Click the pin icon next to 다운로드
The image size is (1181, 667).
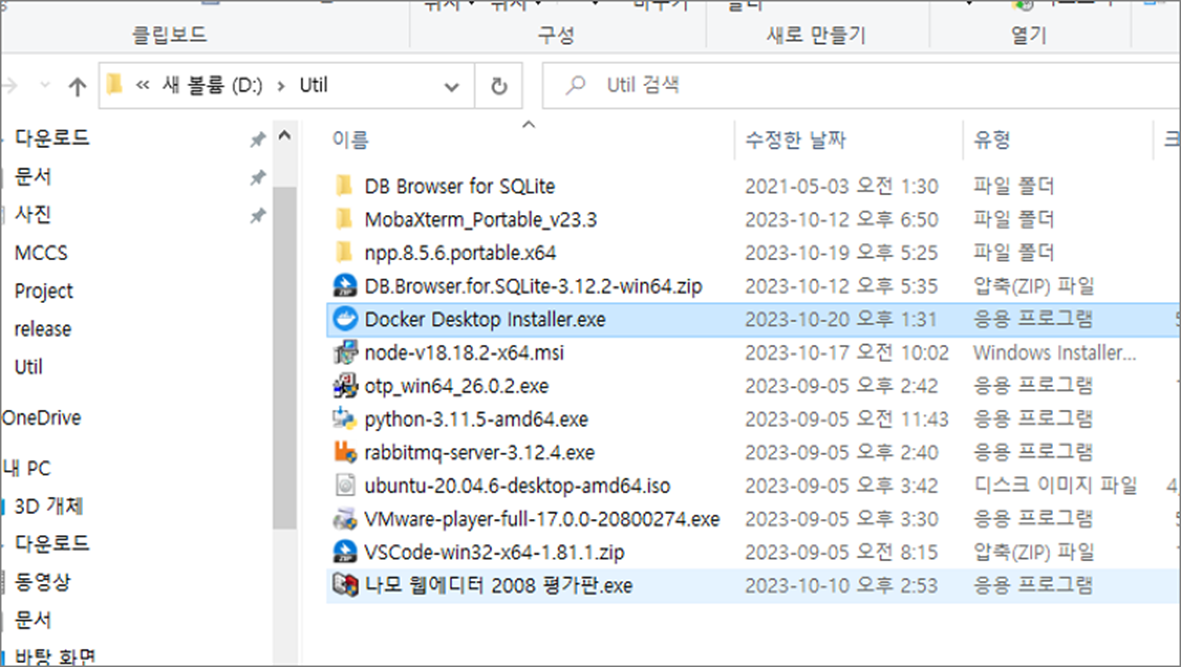pos(258,139)
